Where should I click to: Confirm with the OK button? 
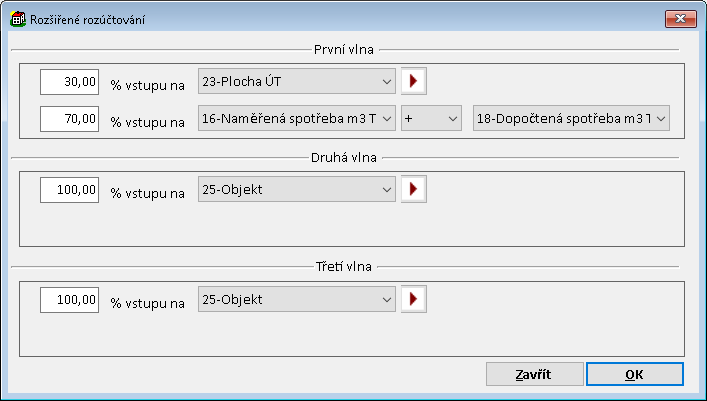pyautogui.click(x=634, y=373)
